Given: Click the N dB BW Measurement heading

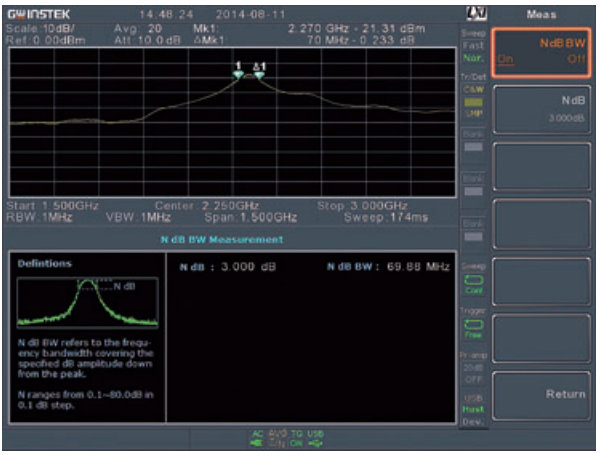Looking at the screenshot, I should tap(222, 240).
